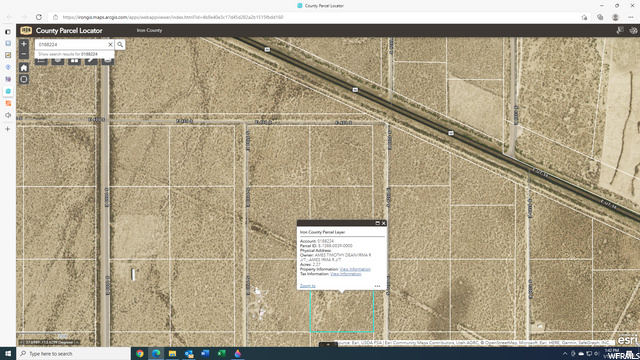Select the active teal sidebar tab icon
This screenshot has width=640, height=360.
click(x=8, y=91)
